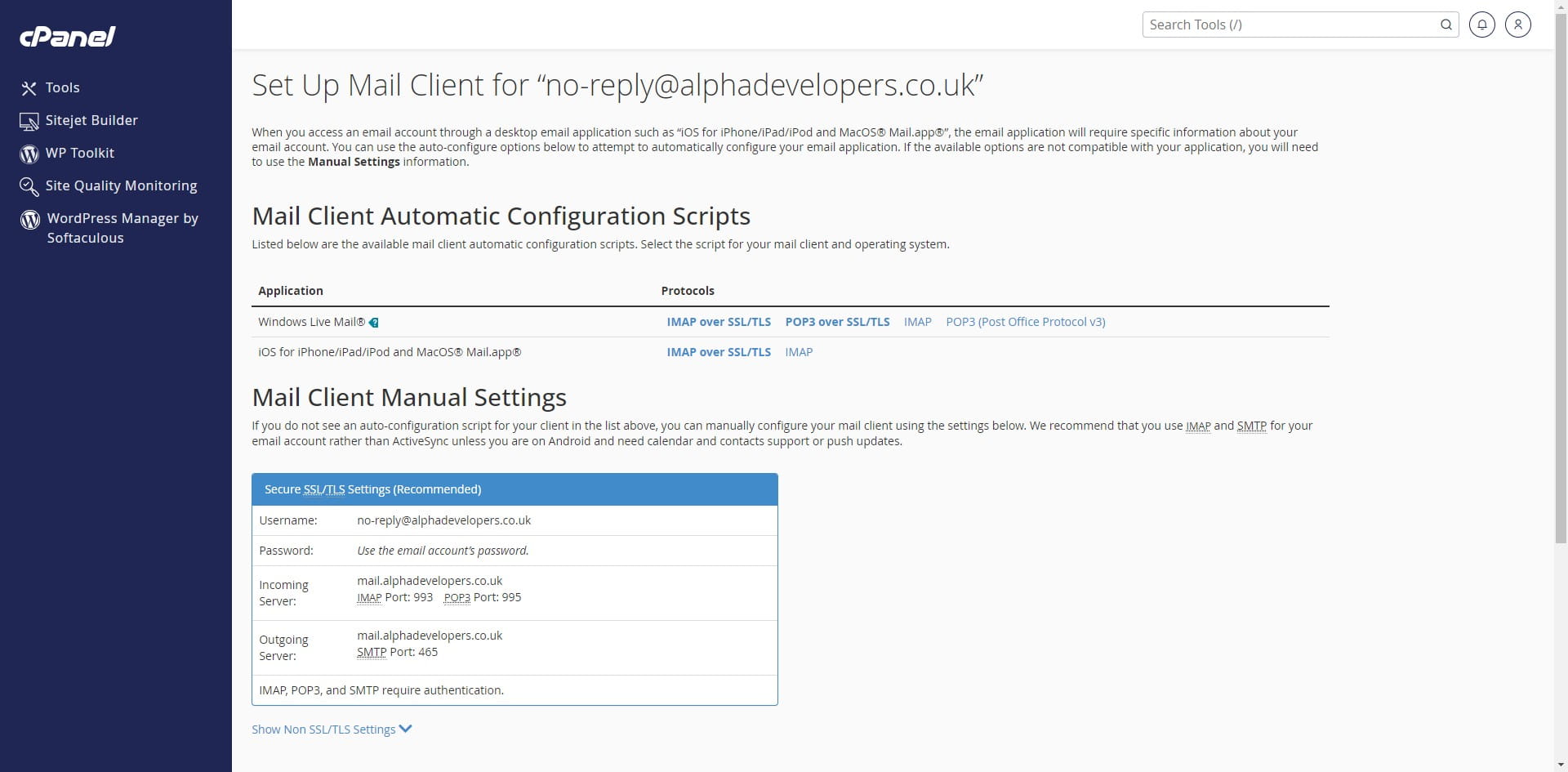Open the user account icon

[1517, 25]
